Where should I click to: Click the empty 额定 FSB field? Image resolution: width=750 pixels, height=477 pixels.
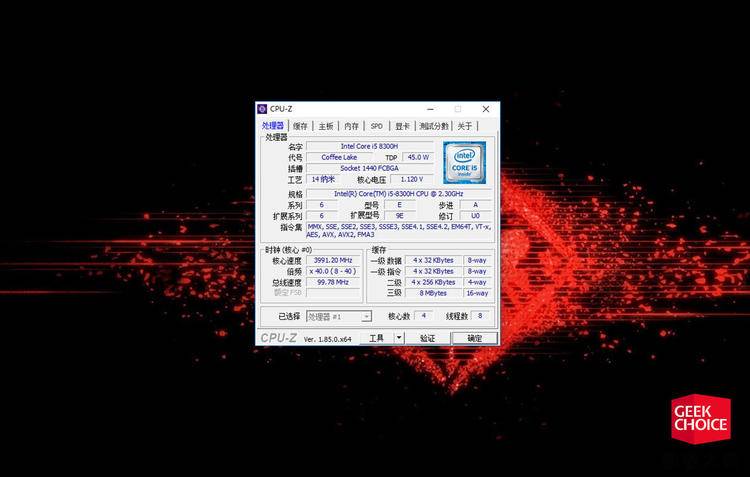click(333, 293)
